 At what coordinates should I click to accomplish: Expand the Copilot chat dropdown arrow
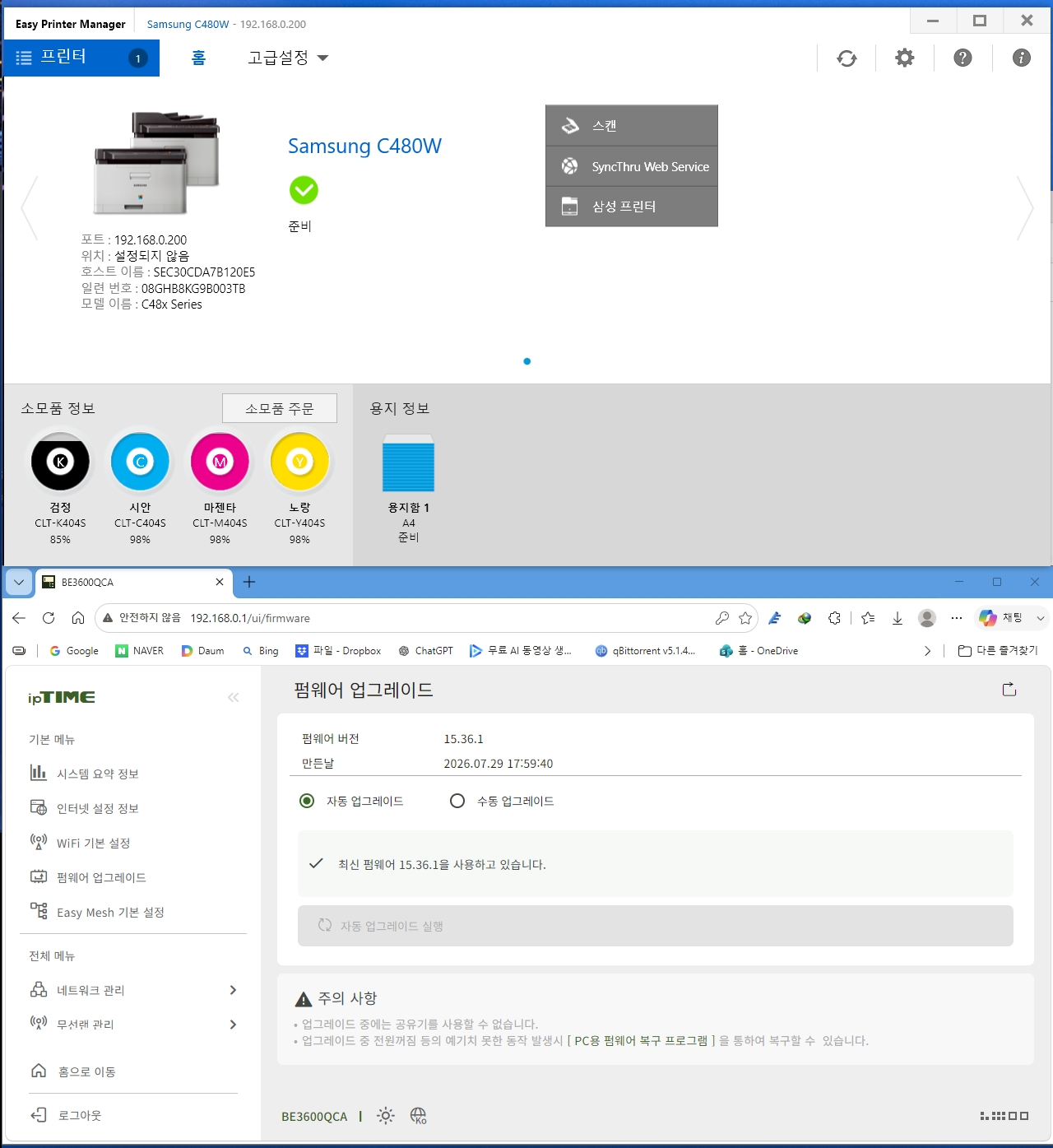click(x=1041, y=618)
